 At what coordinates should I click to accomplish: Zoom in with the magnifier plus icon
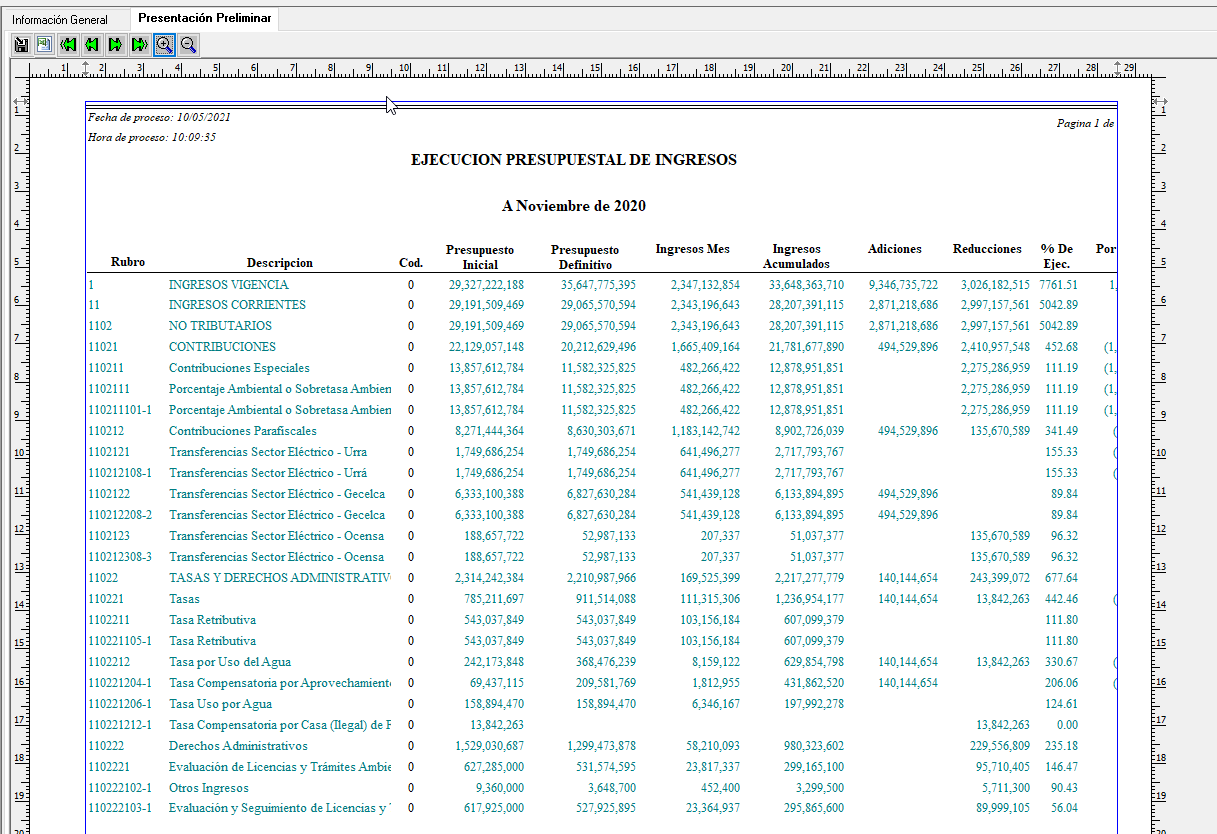click(x=164, y=44)
